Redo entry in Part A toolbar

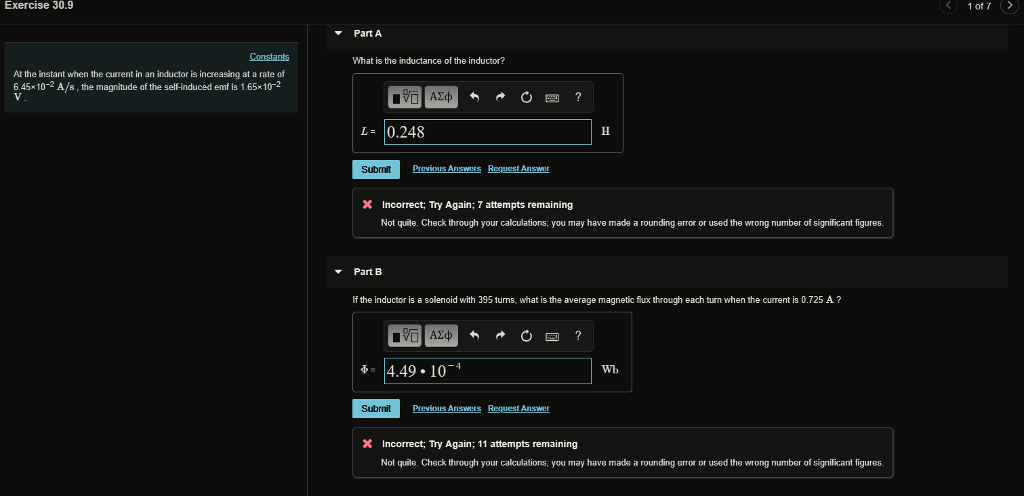click(x=500, y=98)
